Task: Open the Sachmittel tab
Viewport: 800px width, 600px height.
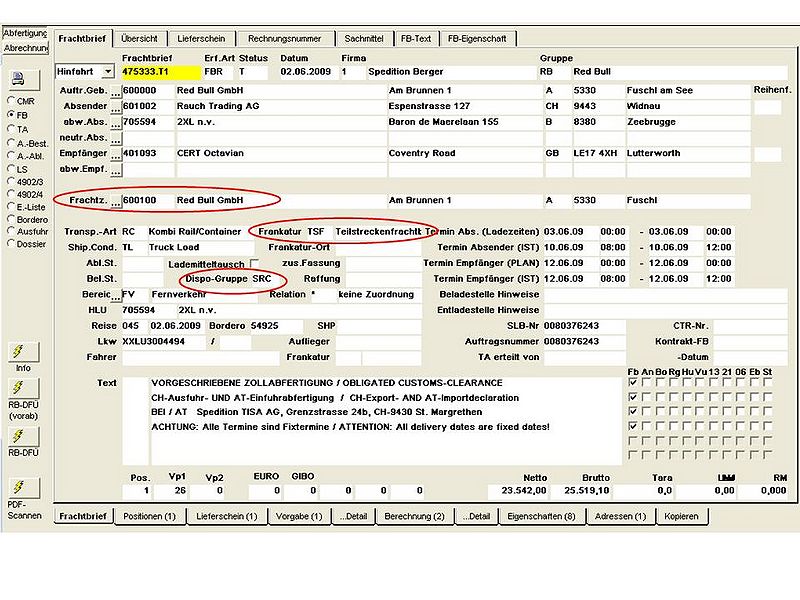Action: [x=364, y=39]
